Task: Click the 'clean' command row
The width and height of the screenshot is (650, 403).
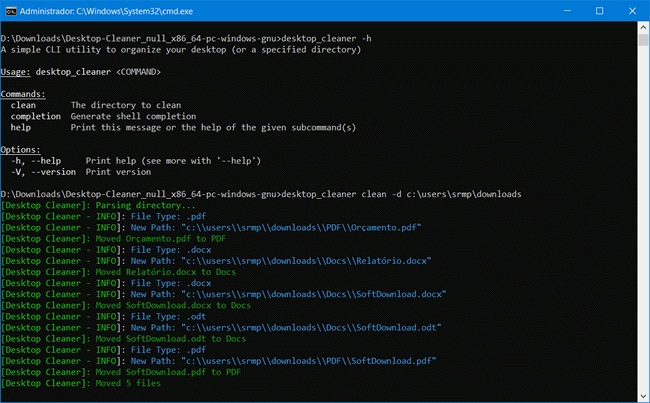Action: 96,105
